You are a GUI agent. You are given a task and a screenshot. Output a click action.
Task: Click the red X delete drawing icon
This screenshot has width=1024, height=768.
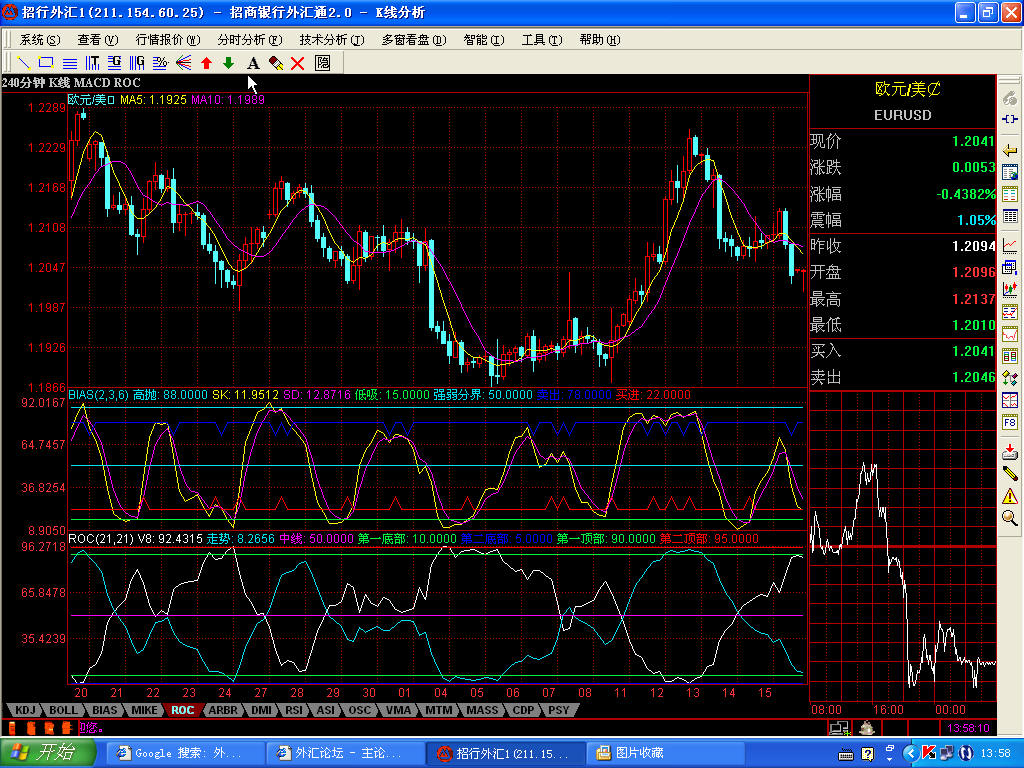[x=297, y=63]
